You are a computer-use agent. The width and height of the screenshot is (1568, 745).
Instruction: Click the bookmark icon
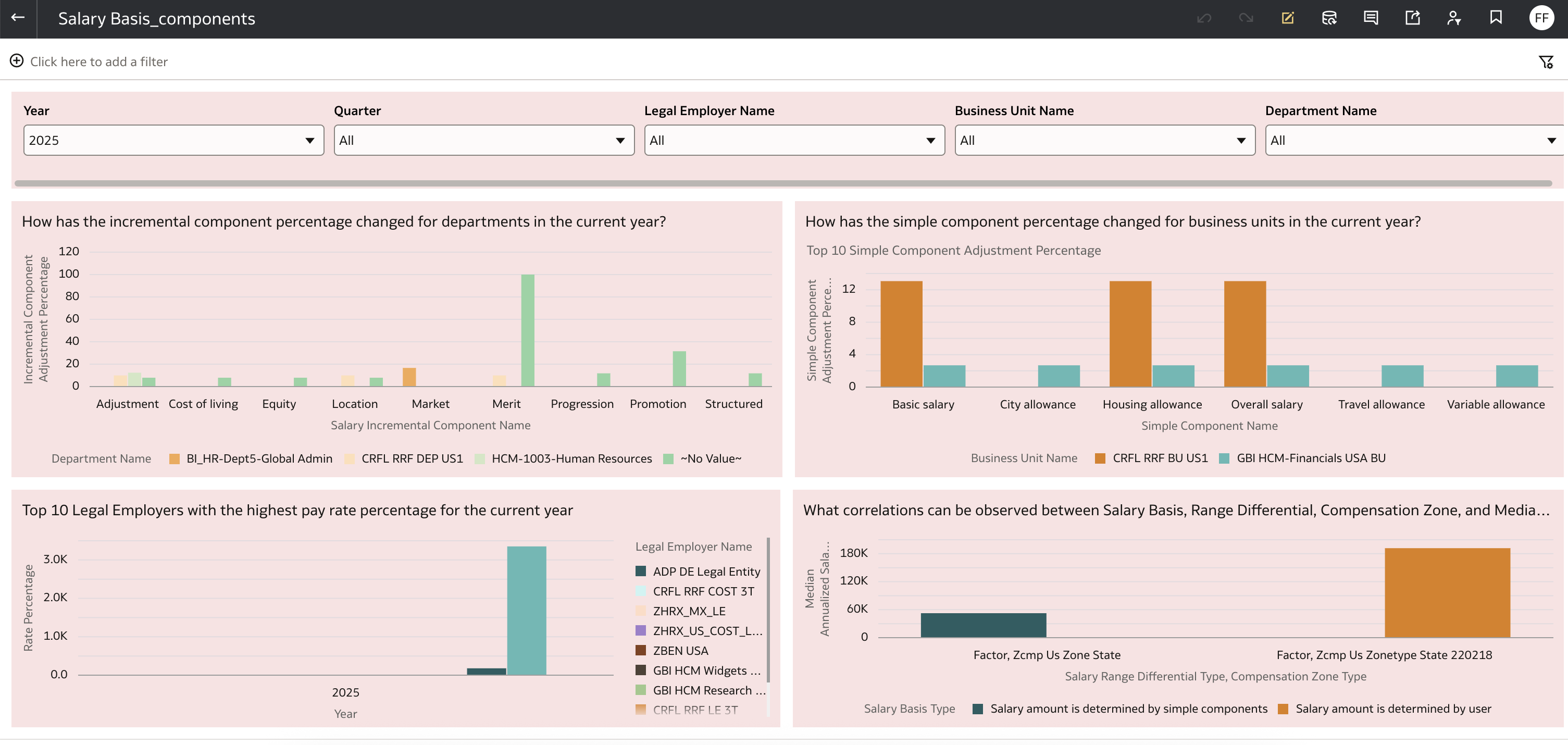pos(1496,18)
